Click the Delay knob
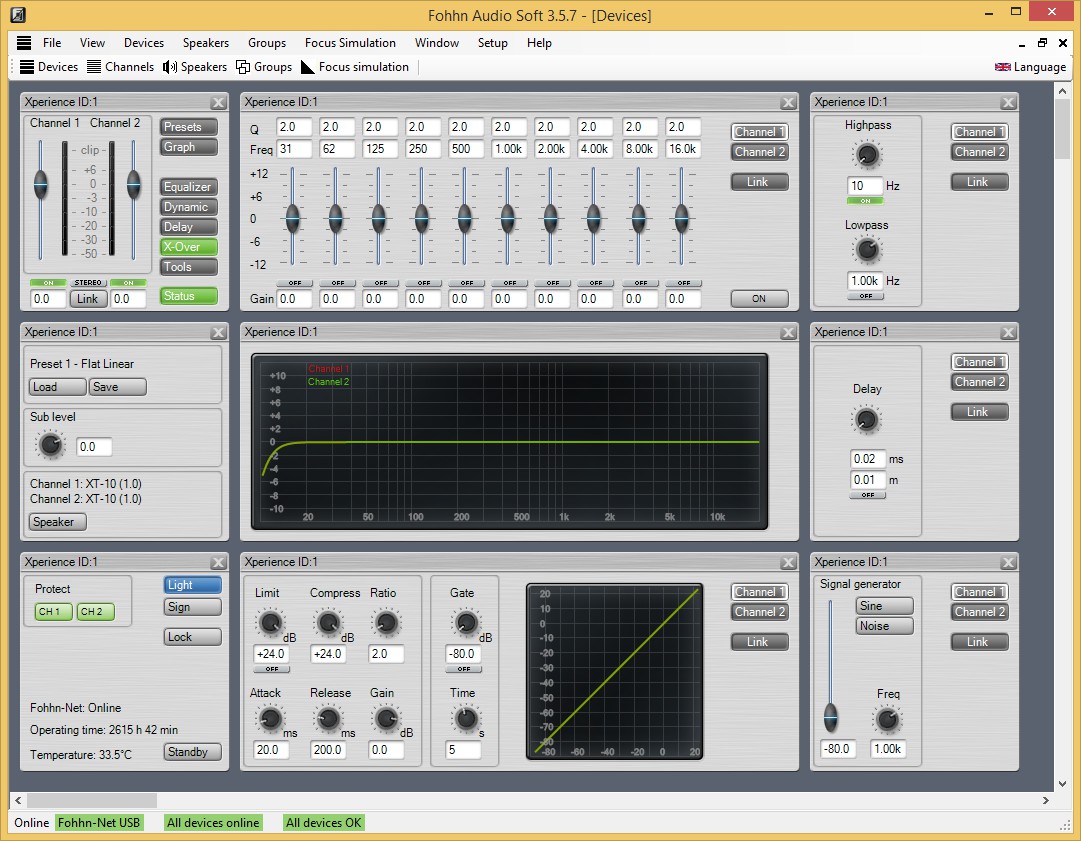Viewport: 1081px width, 841px height. click(x=867, y=419)
